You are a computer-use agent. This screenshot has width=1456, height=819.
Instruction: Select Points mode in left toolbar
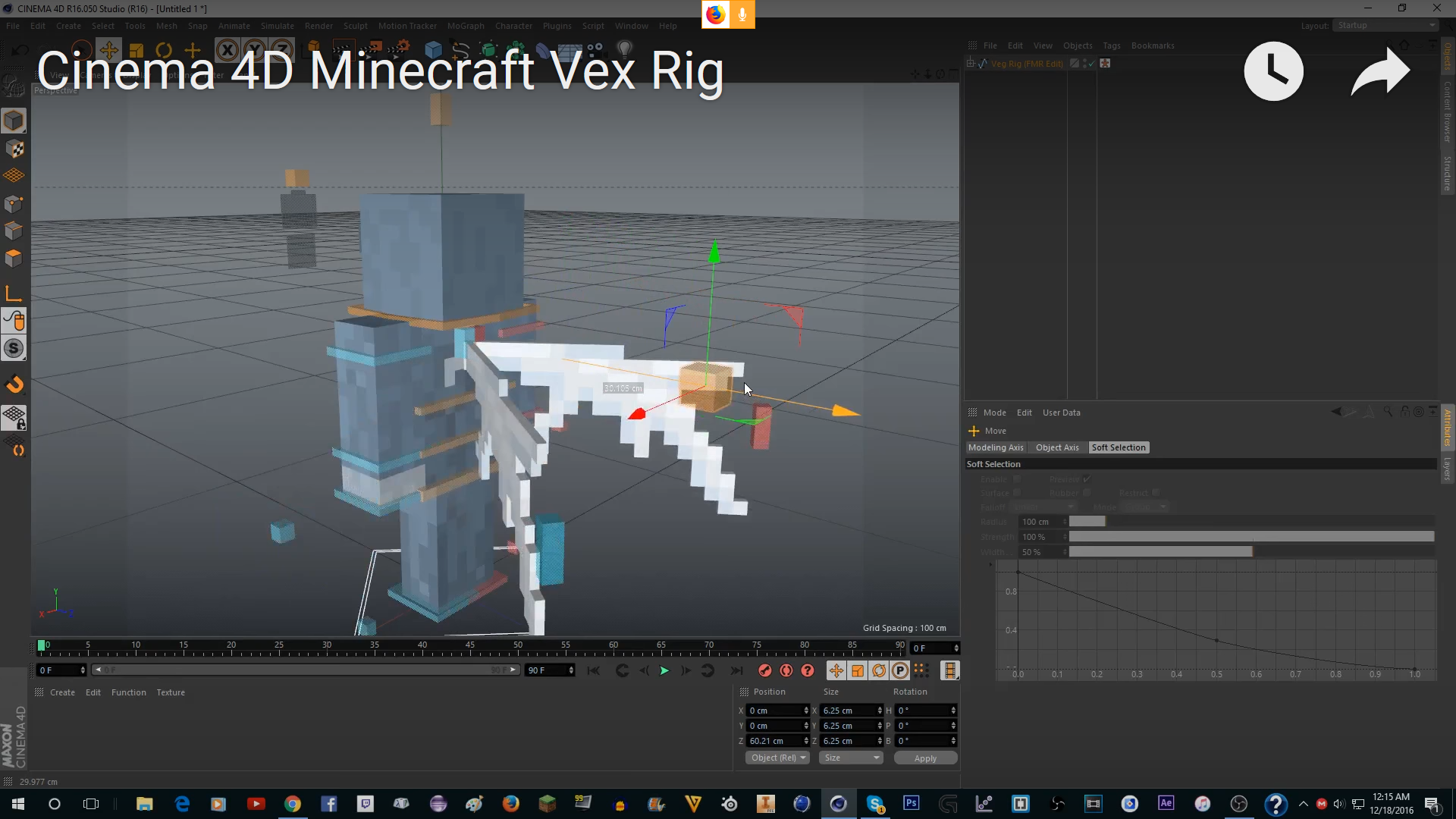[14, 203]
